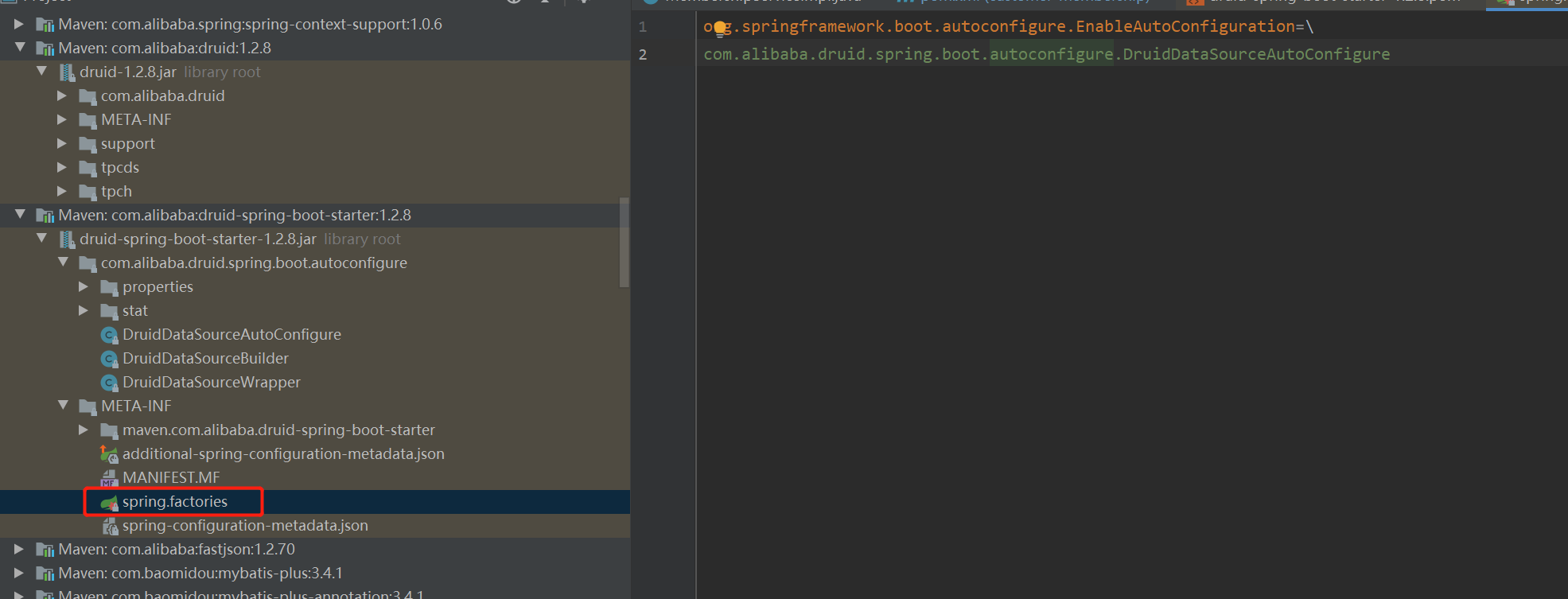The image size is (1568, 599).
Task: Collapse Maven: com.alibaba:druid-spring-boot-starter:1.2.8 node
Action: pos(19,215)
